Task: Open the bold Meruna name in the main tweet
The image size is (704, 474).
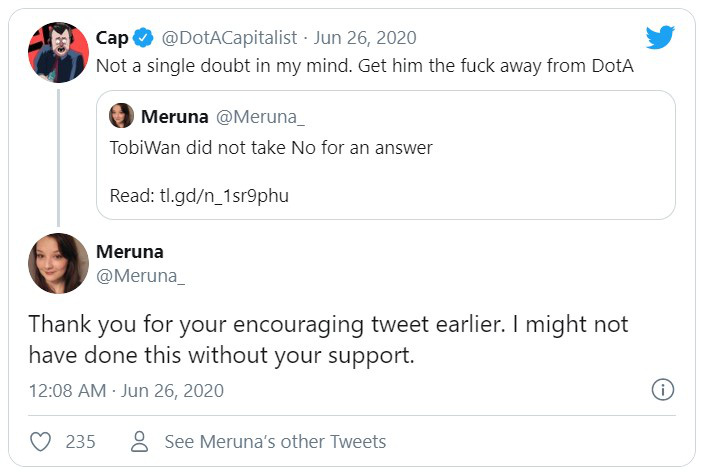Action: pyautogui.click(x=130, y=252)
